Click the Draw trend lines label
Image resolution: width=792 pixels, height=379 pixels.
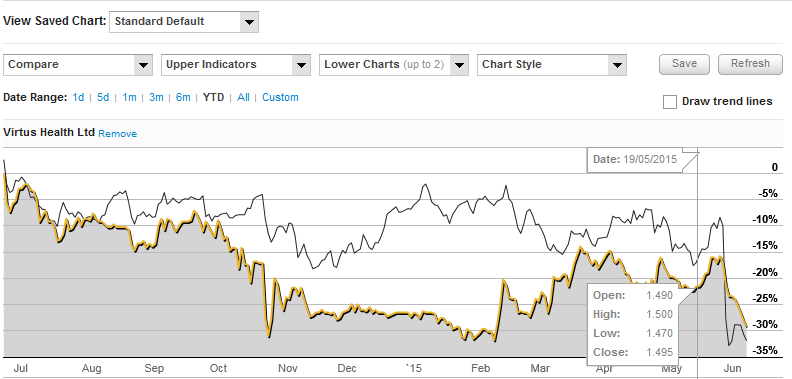[x=727, y=102]
